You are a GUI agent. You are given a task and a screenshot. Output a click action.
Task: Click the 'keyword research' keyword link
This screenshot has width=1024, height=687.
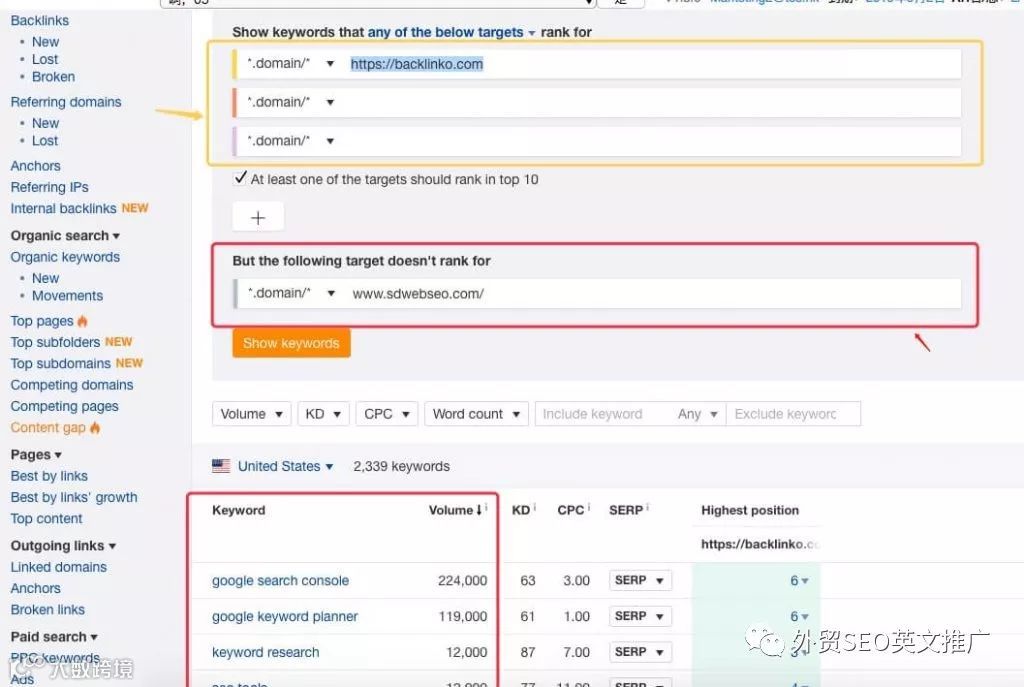266,652
